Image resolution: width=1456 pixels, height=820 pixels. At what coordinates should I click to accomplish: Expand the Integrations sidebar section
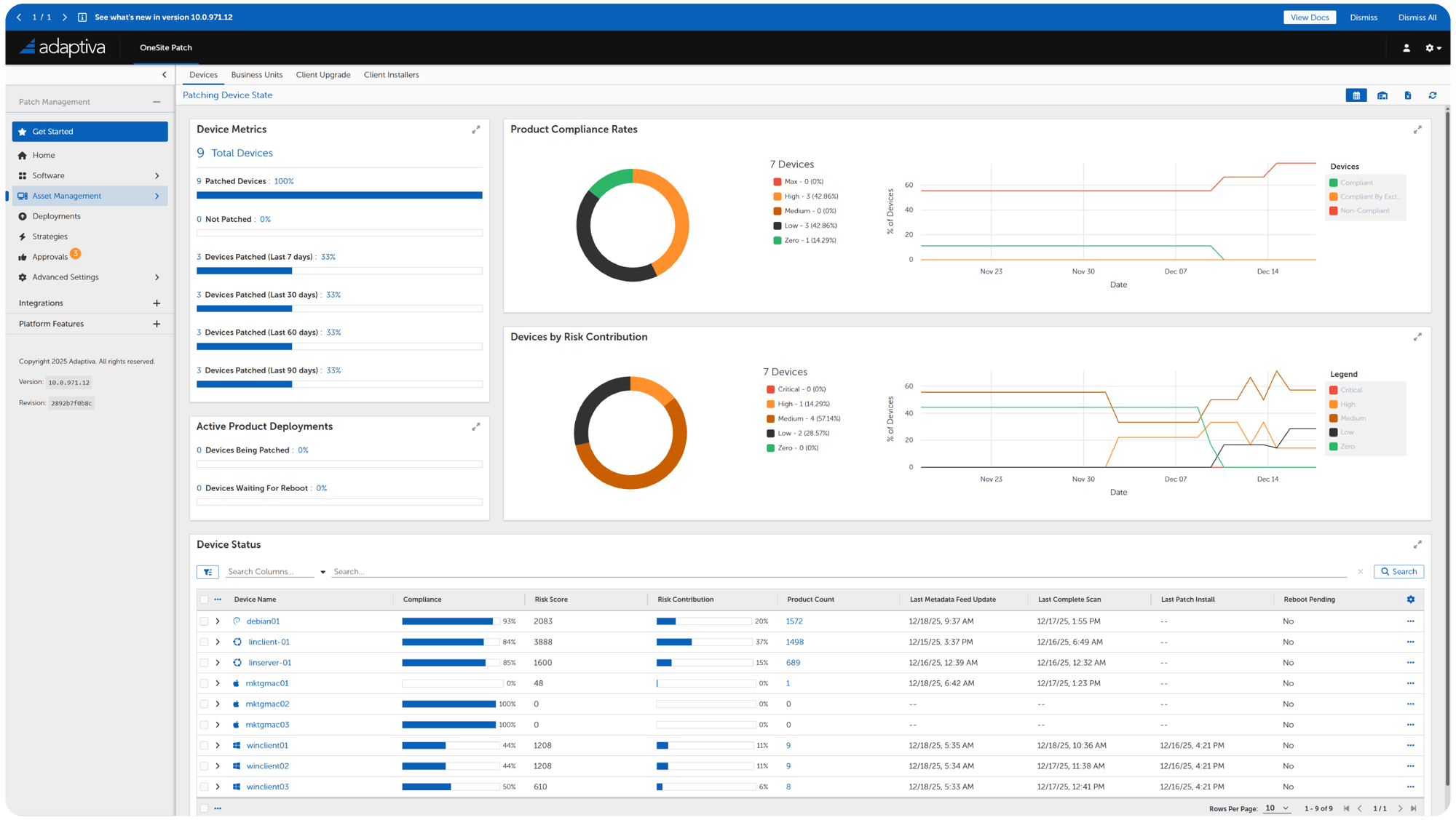pyautogui.click(x=157, y=303)
